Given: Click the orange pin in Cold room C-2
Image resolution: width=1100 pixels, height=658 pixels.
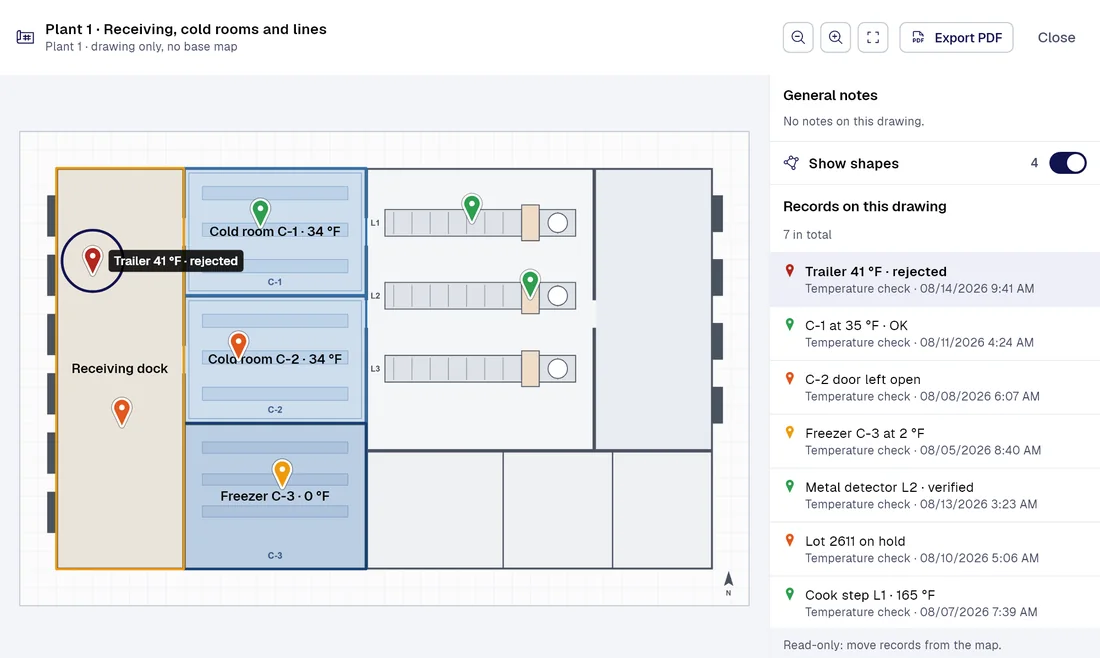Looking at the screenshot, I should [x=239, y=345].
